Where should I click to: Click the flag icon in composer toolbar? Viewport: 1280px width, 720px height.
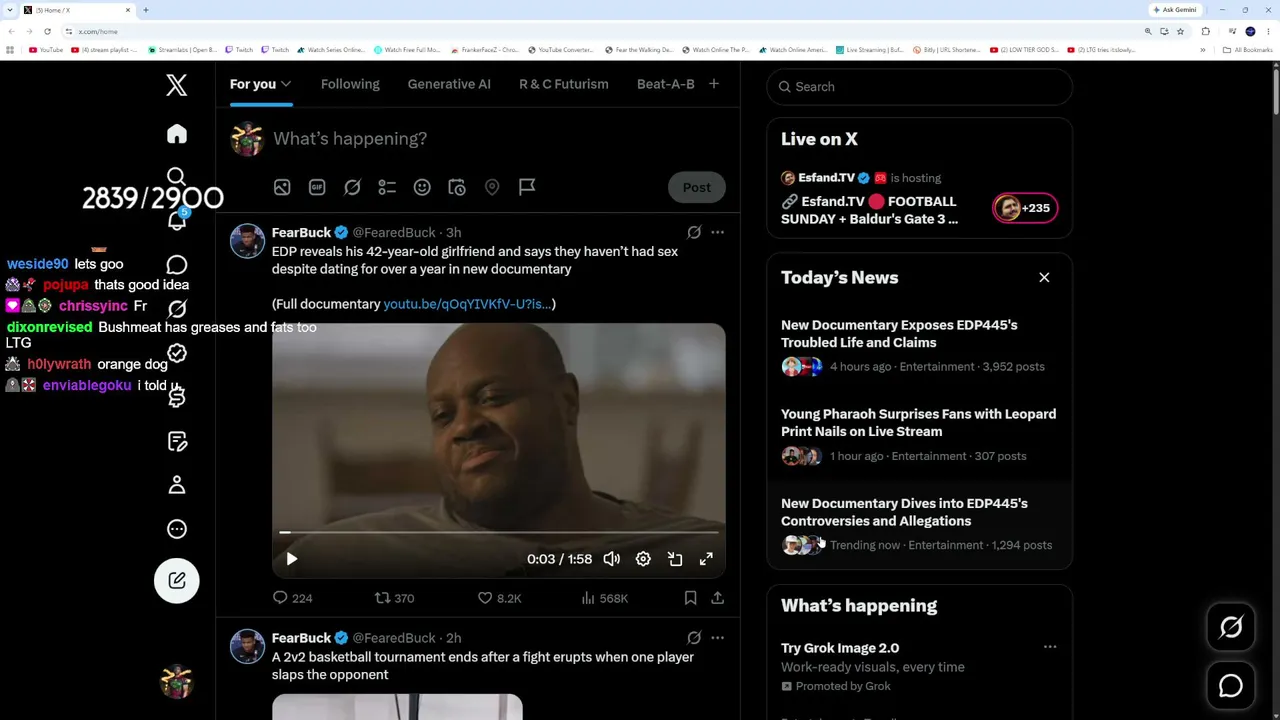pos(527,187)
